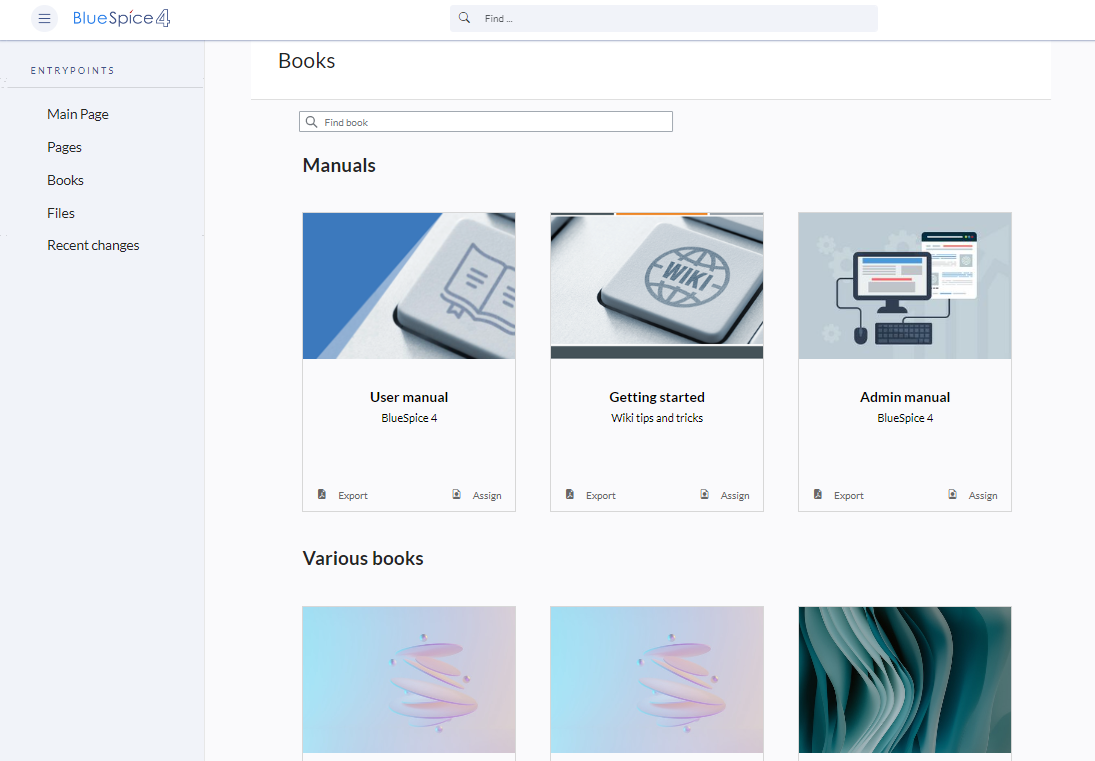Click the Export PDF icon for Admin manual
Viewport: 1095px width, 761px height.
click(x=818, y=494)
